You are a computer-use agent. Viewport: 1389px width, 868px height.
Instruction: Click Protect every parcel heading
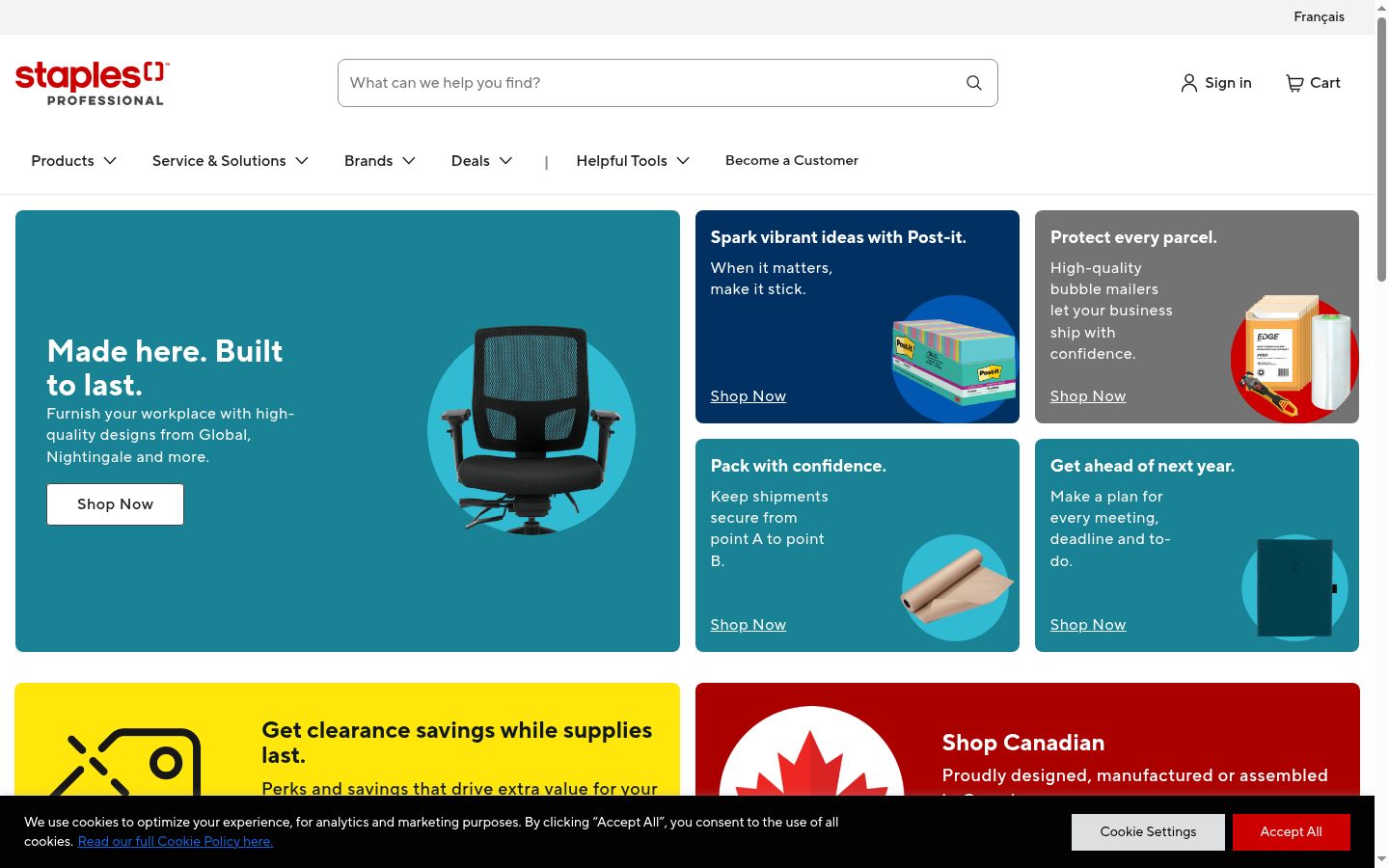click(x=1133, y=237)
